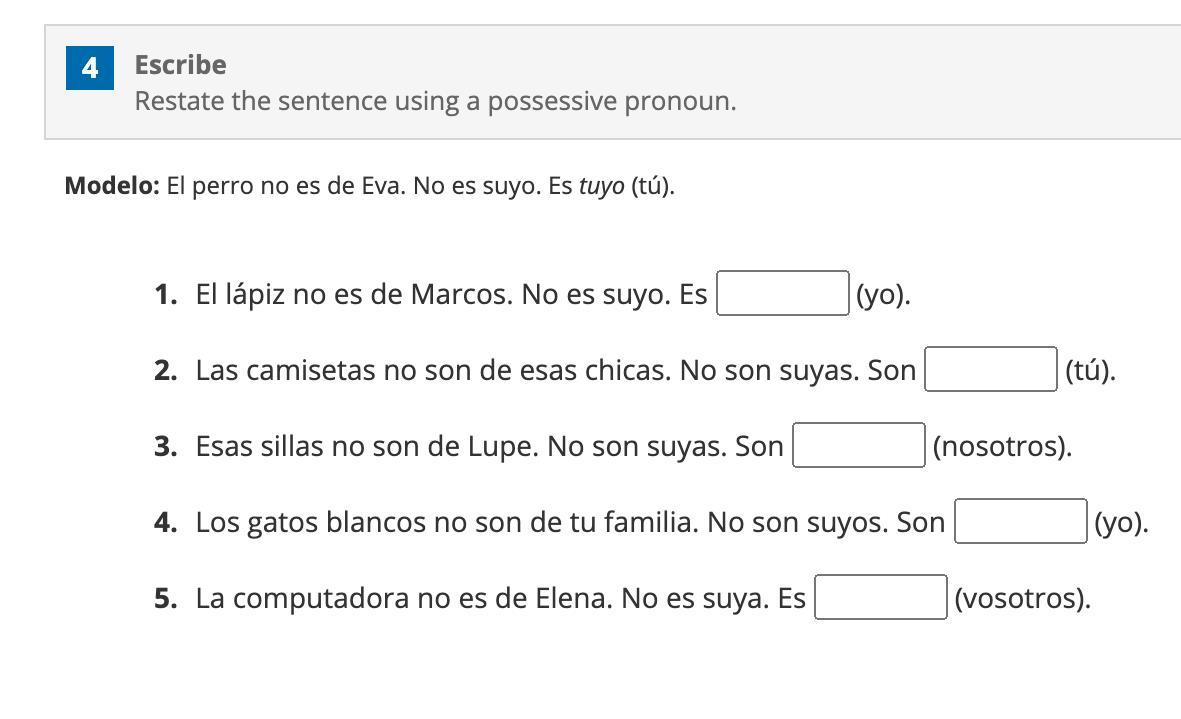Click the 'Restate the sentence' instruction text
The width and height of the screenshot is (1181, 719).
[x=435, y=101]
